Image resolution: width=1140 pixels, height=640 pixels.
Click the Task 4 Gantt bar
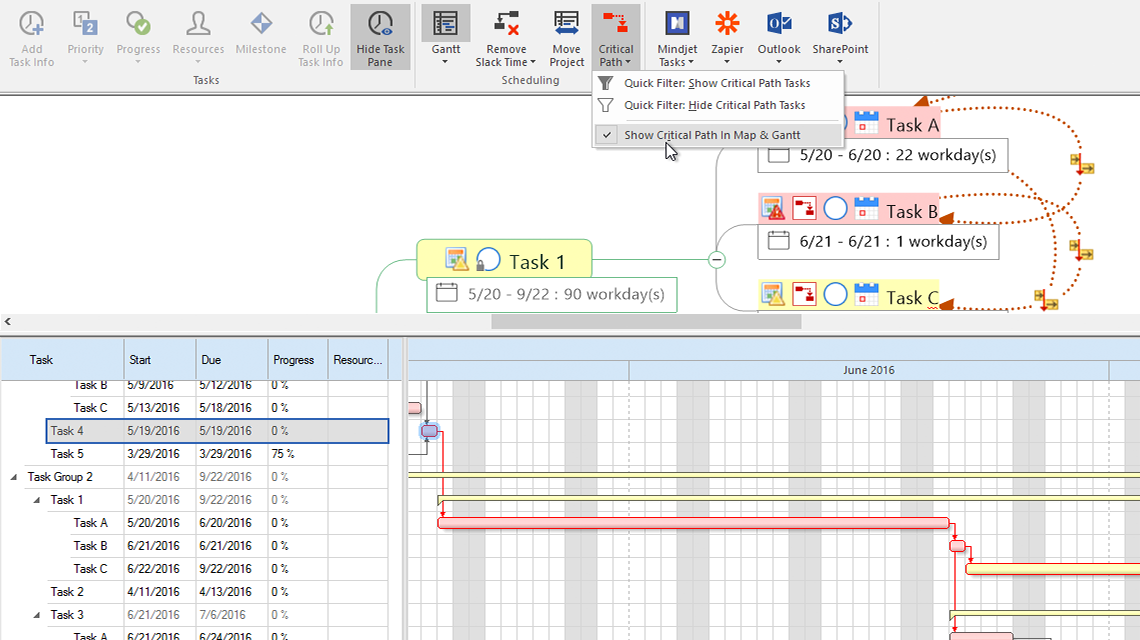(430, 431)
